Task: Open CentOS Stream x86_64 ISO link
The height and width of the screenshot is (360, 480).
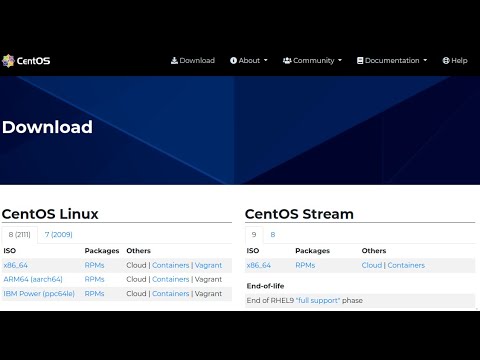Action: pos(259,265)
